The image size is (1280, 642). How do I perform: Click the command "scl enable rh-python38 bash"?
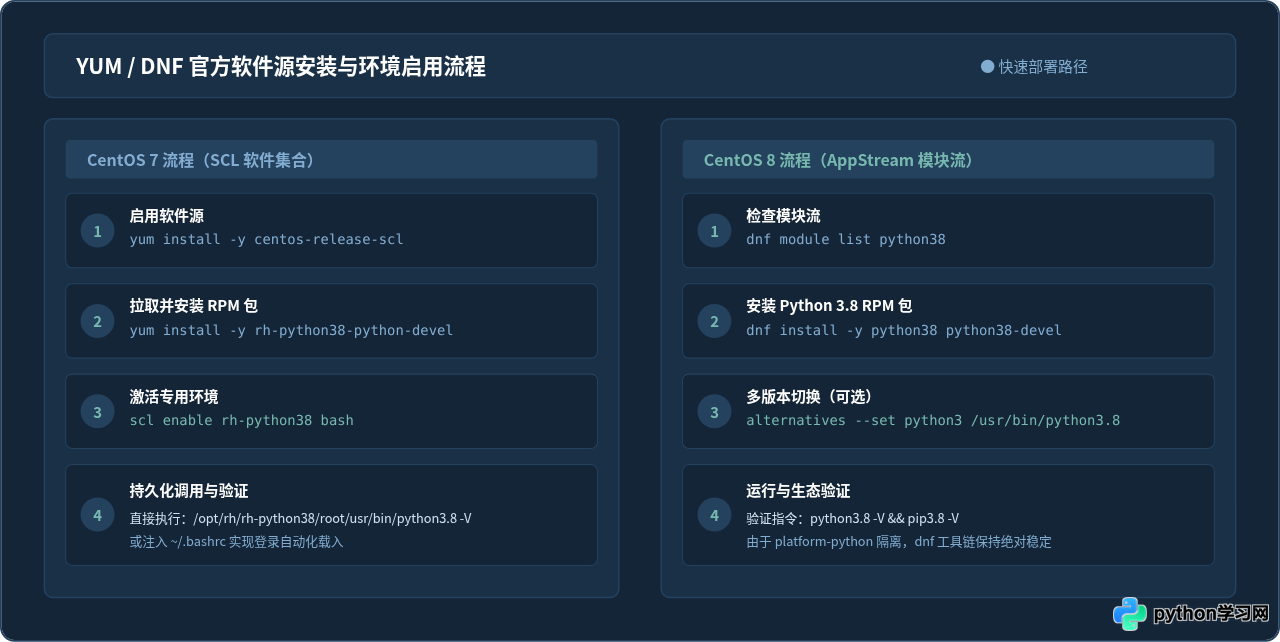click(x=241, y=420)
